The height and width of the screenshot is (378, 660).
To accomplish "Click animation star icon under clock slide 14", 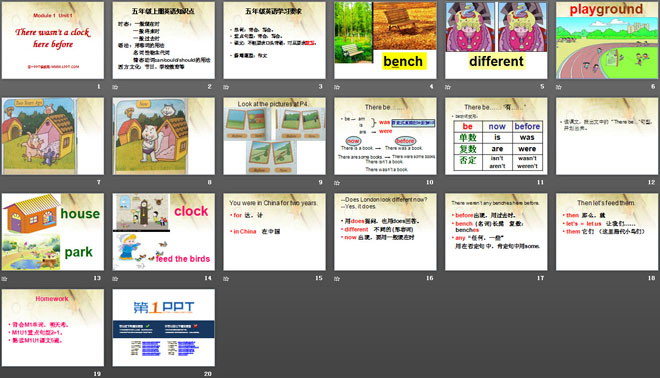I will 115,279.
